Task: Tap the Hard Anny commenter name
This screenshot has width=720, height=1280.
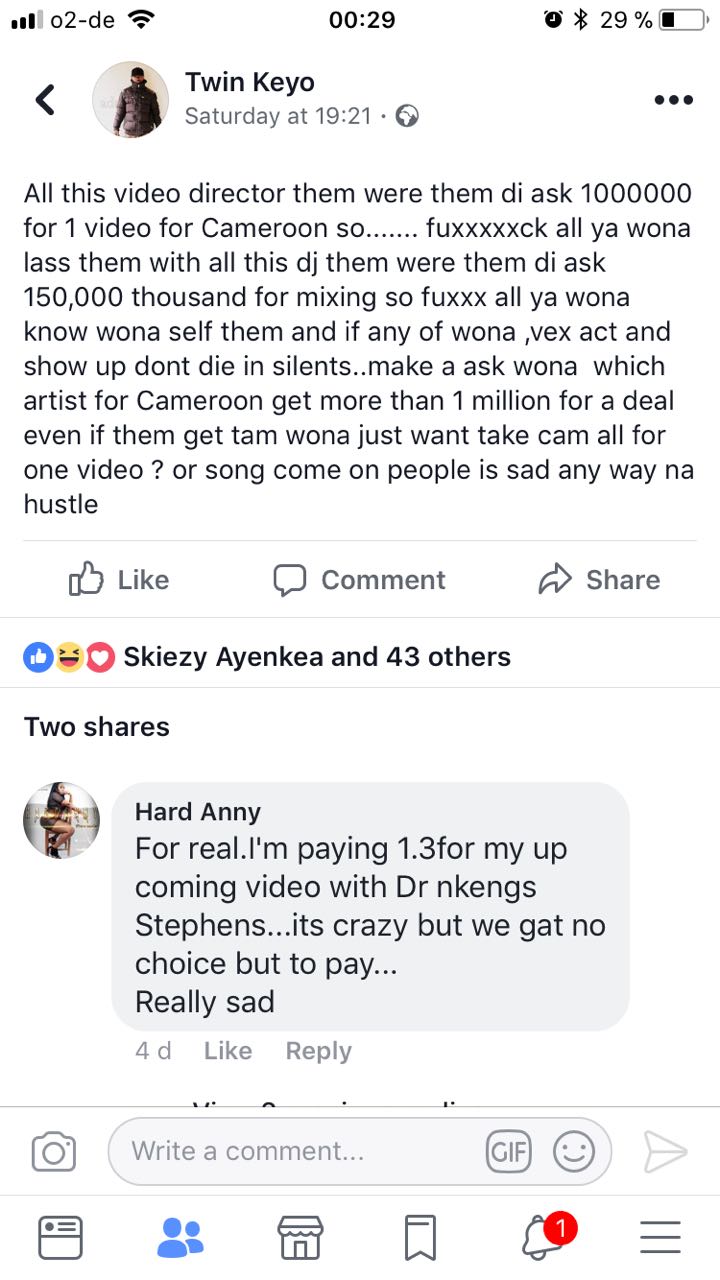Action: (198, 812)
